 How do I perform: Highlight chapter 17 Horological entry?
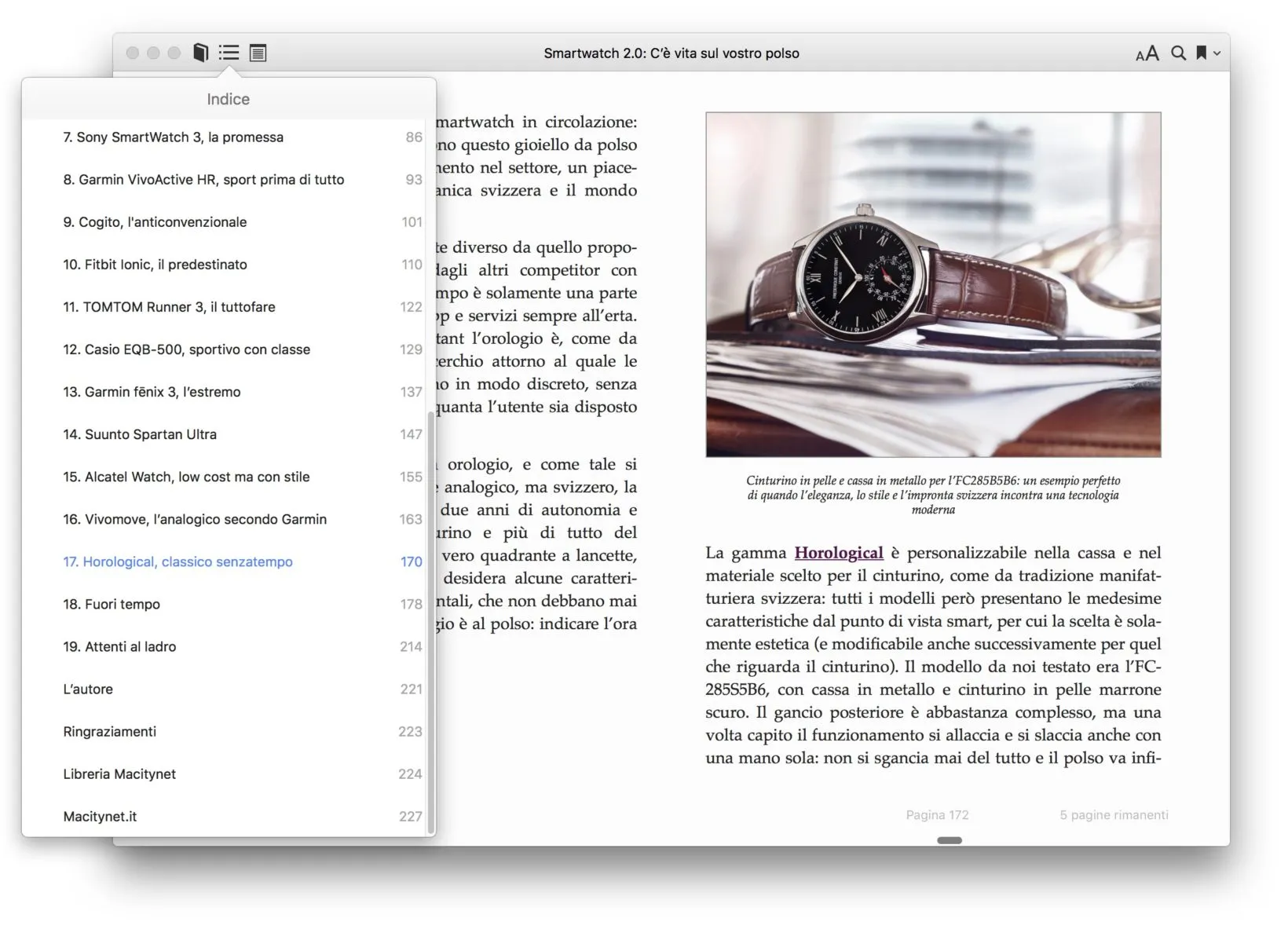pos(177,561)
